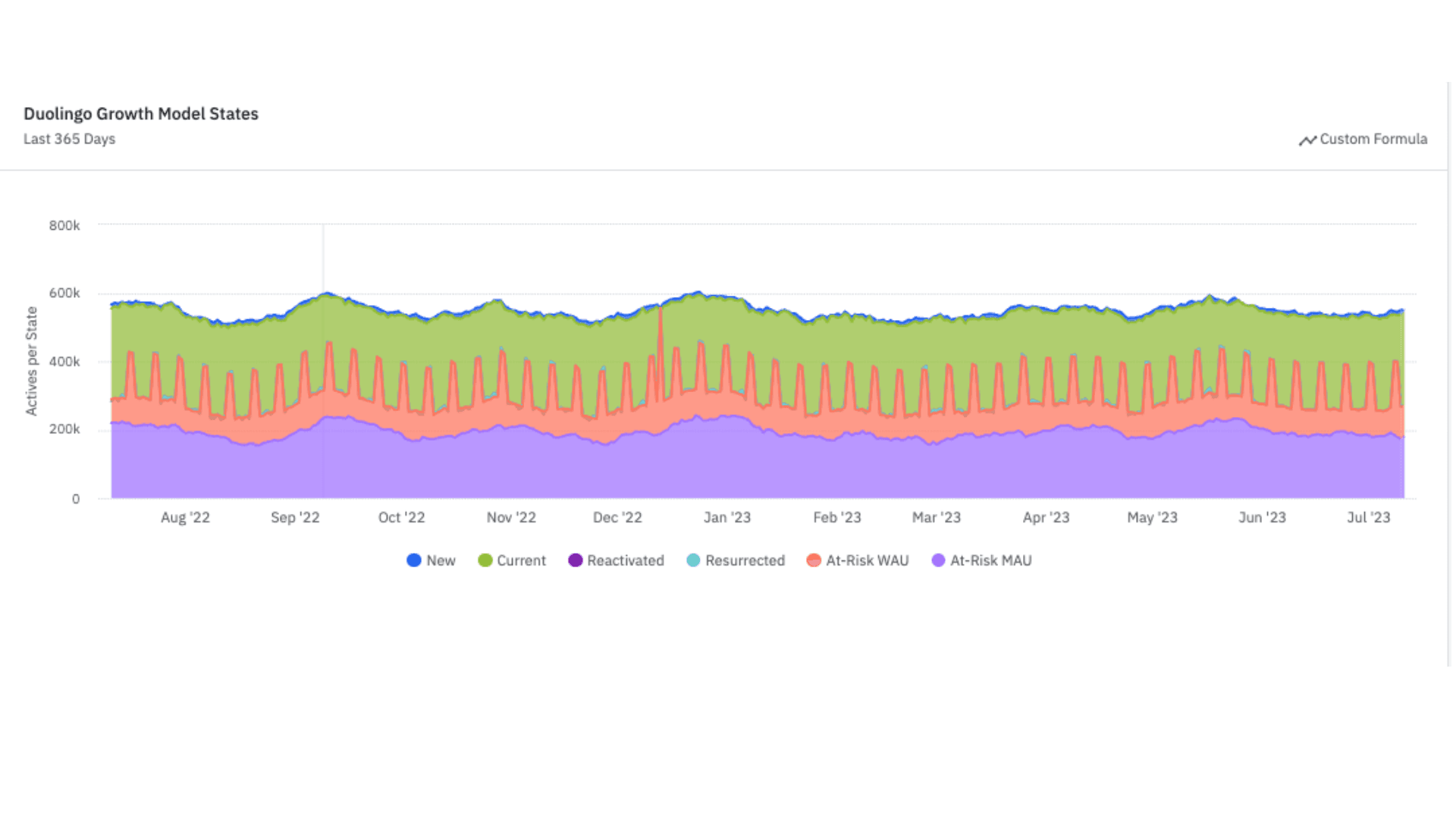Click the lavender At-Risk MAU legend dot
Viewport: 1456px width, 819px height.
[939, 560]
